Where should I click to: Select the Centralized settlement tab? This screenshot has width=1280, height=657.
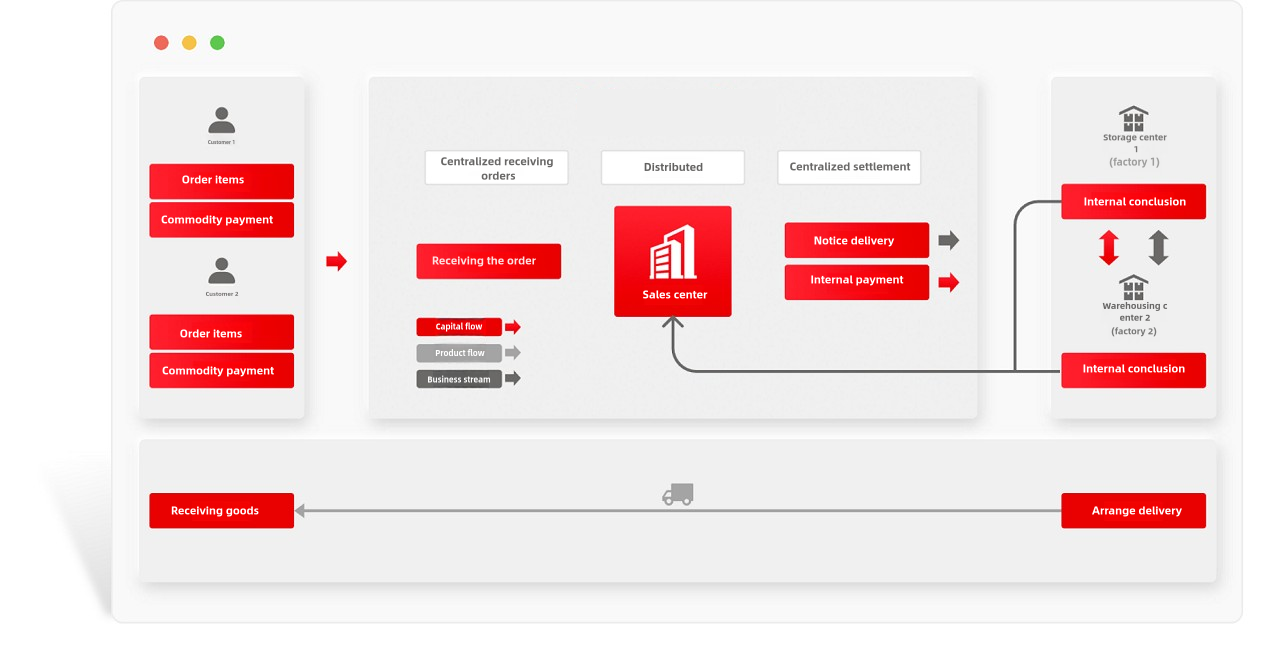849,167
